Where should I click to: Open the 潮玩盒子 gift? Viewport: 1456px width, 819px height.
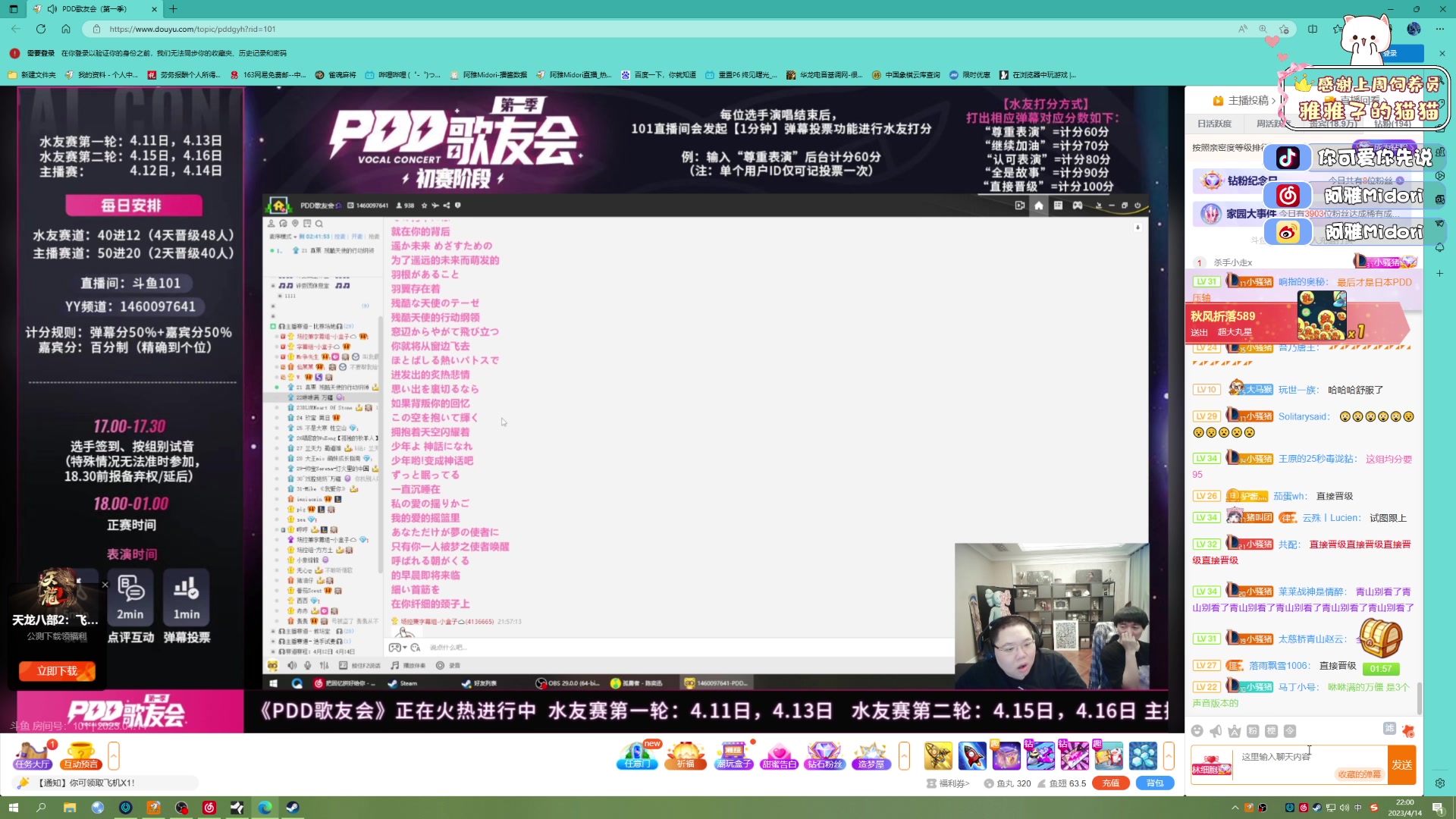click(x=734, y=756)
